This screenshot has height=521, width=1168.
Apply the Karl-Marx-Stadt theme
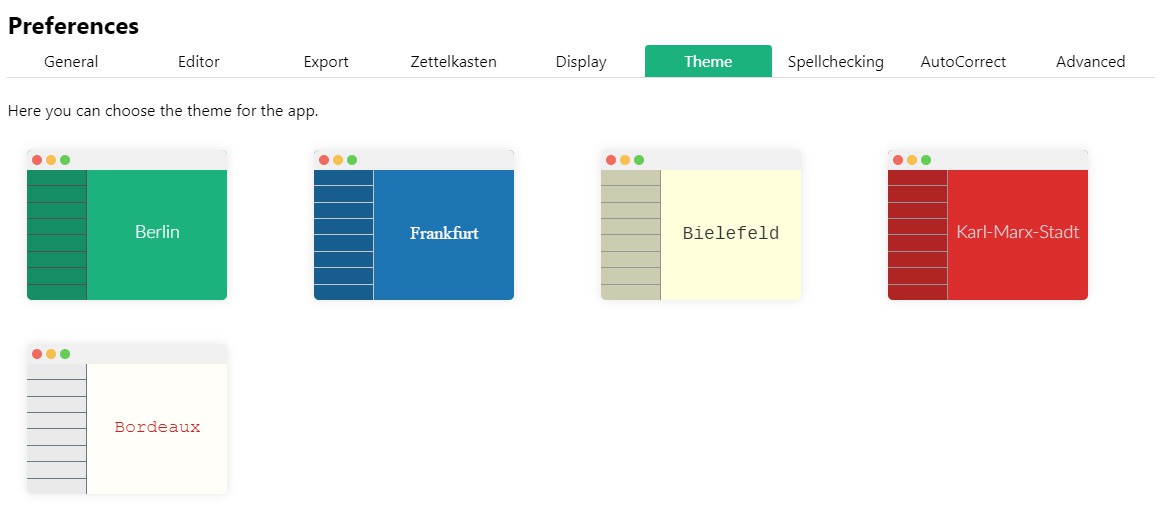point(988,225)
